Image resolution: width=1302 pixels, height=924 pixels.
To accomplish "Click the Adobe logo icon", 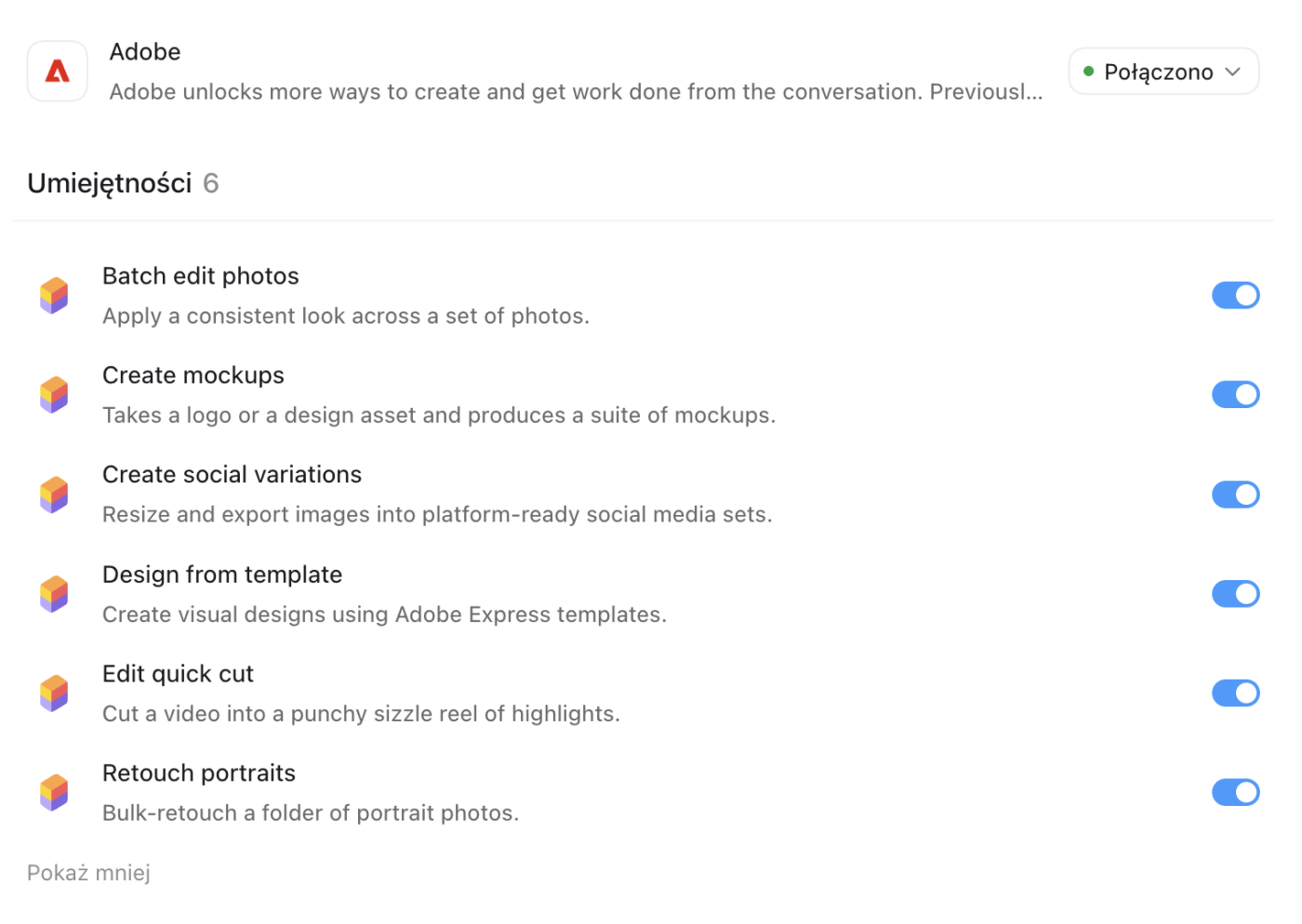I will [x=58, y=71].
